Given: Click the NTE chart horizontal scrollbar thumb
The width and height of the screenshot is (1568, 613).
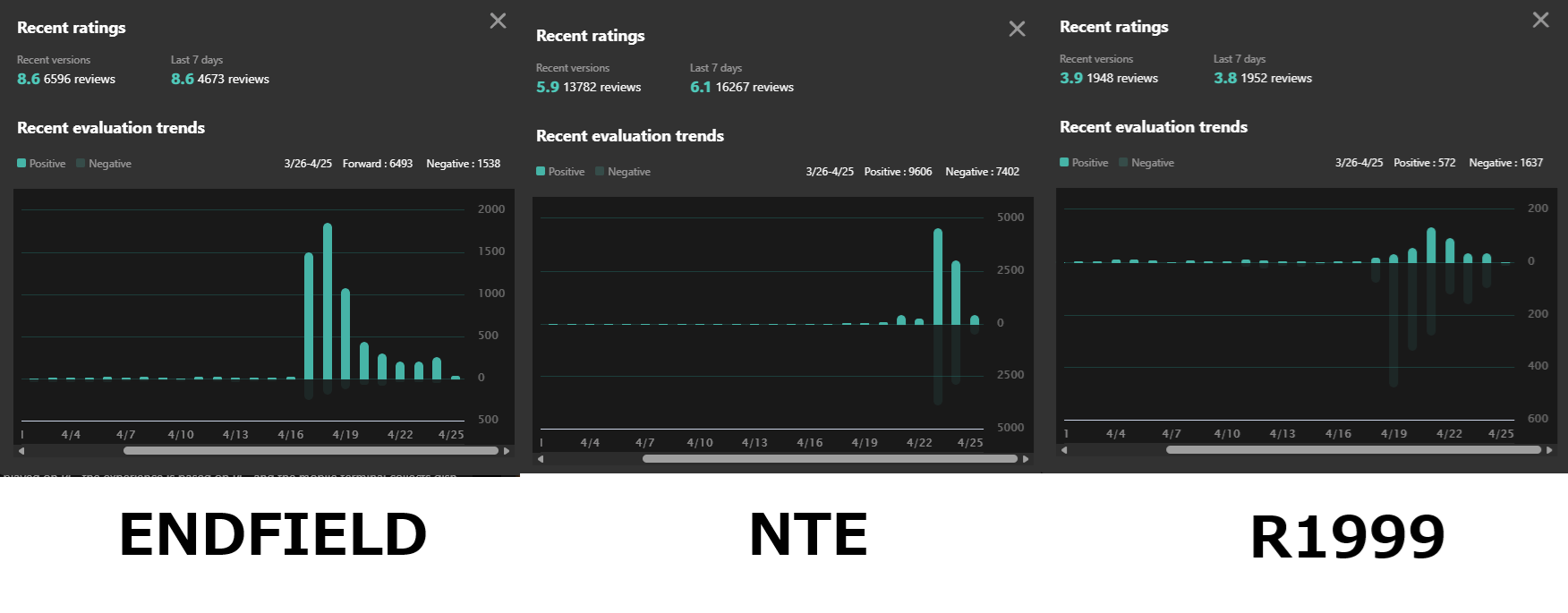Looking at the screenshot, I should 830,459.
